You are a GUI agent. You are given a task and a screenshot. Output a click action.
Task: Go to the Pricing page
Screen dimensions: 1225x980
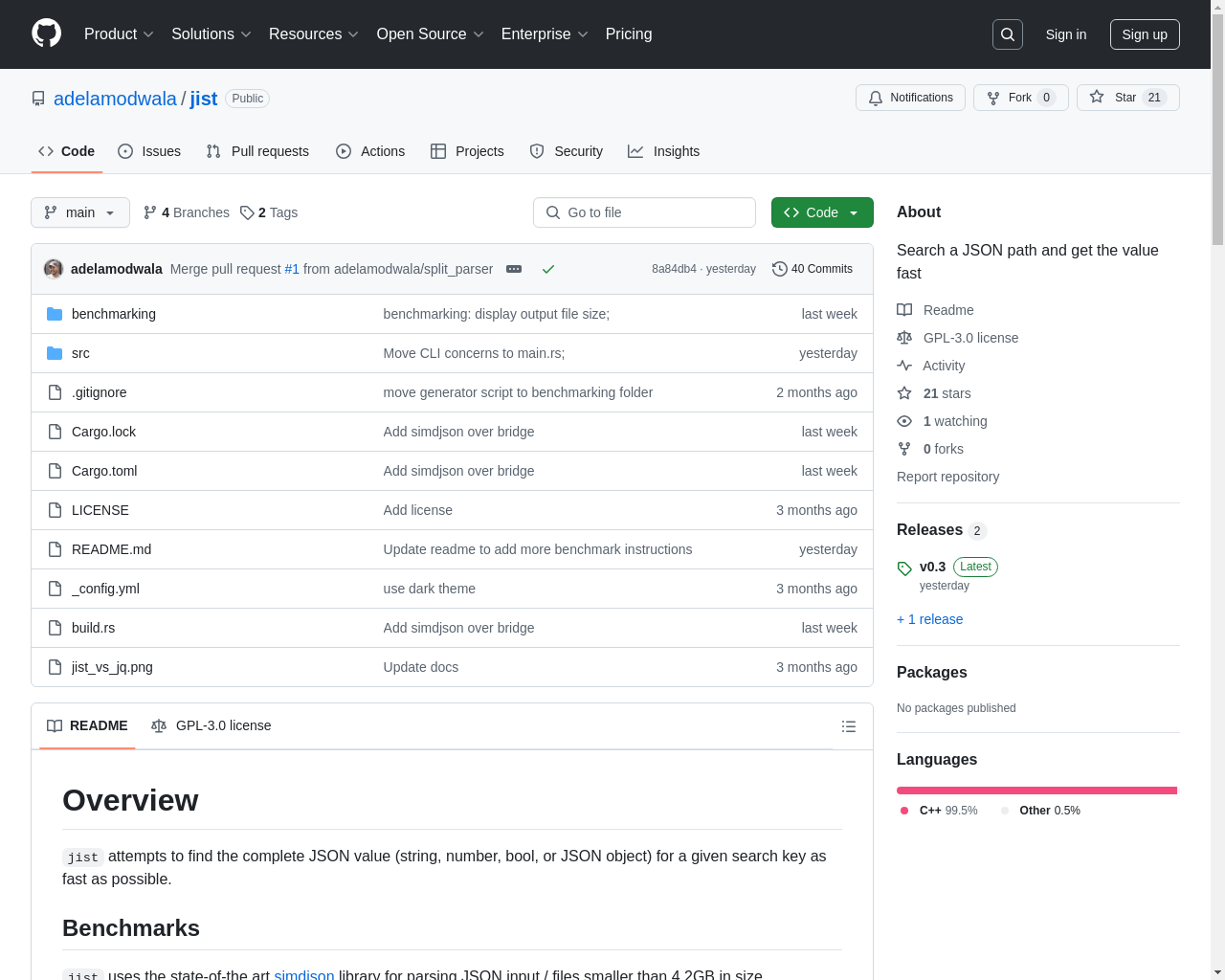coord(629,34)
